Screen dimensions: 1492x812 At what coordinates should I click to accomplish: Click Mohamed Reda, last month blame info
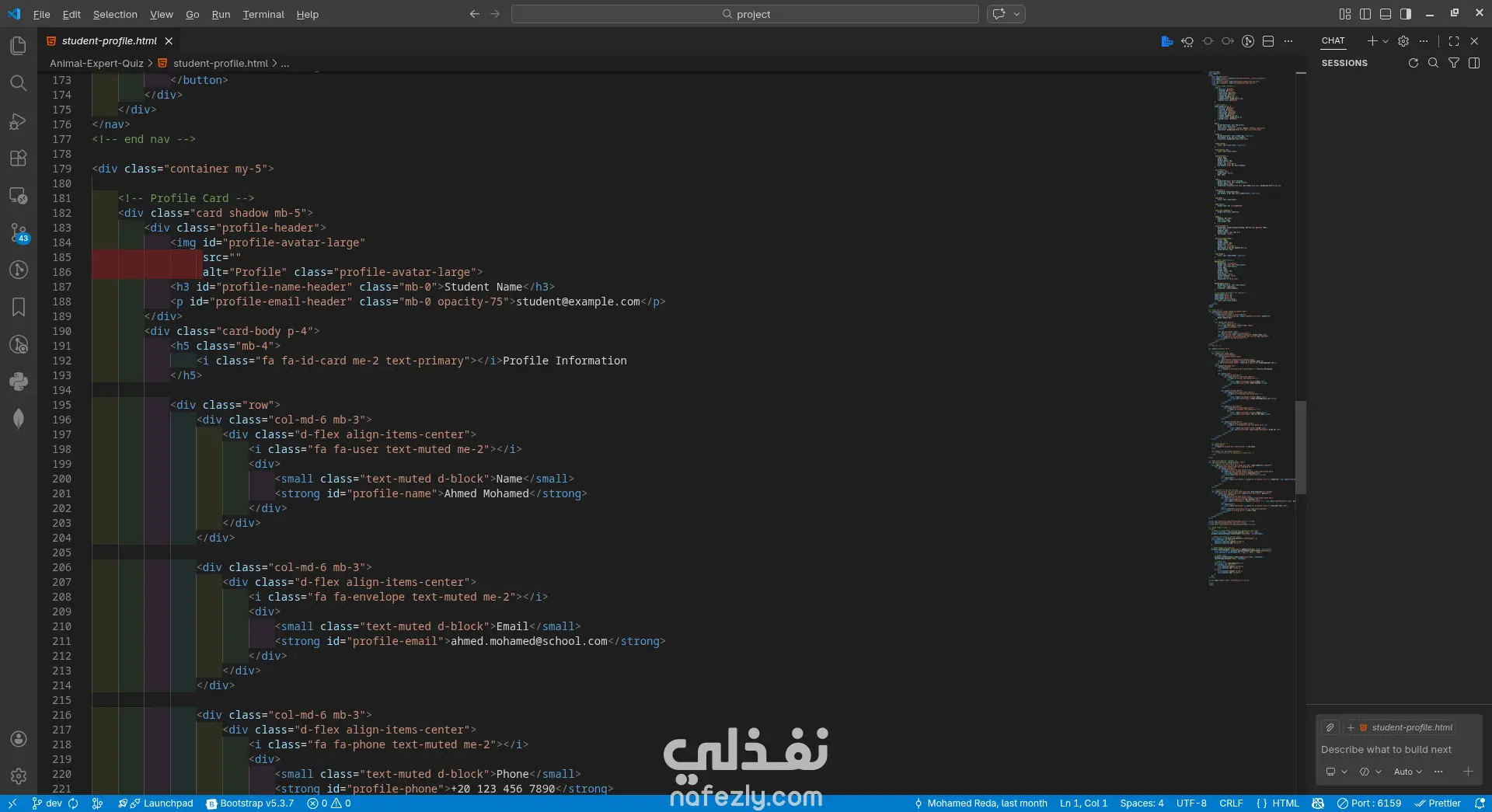[x=980, y=803]
